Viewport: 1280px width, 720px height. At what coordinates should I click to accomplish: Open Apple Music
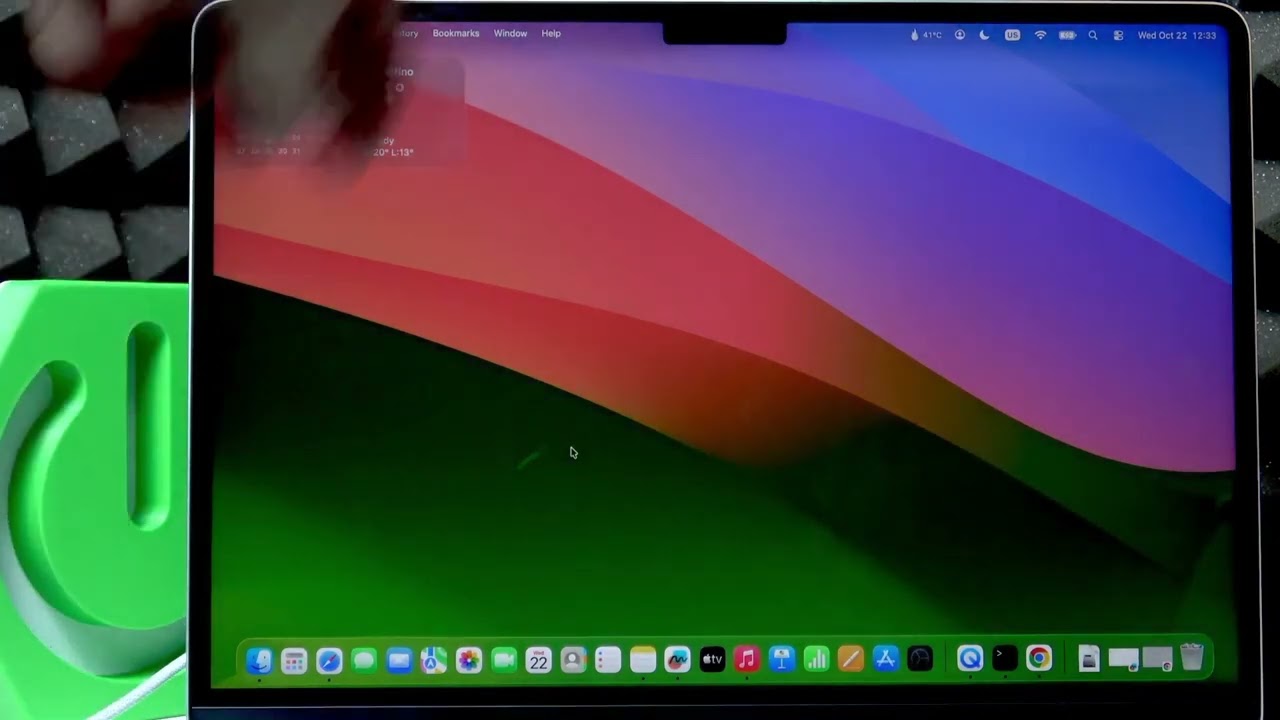[746, 658]
